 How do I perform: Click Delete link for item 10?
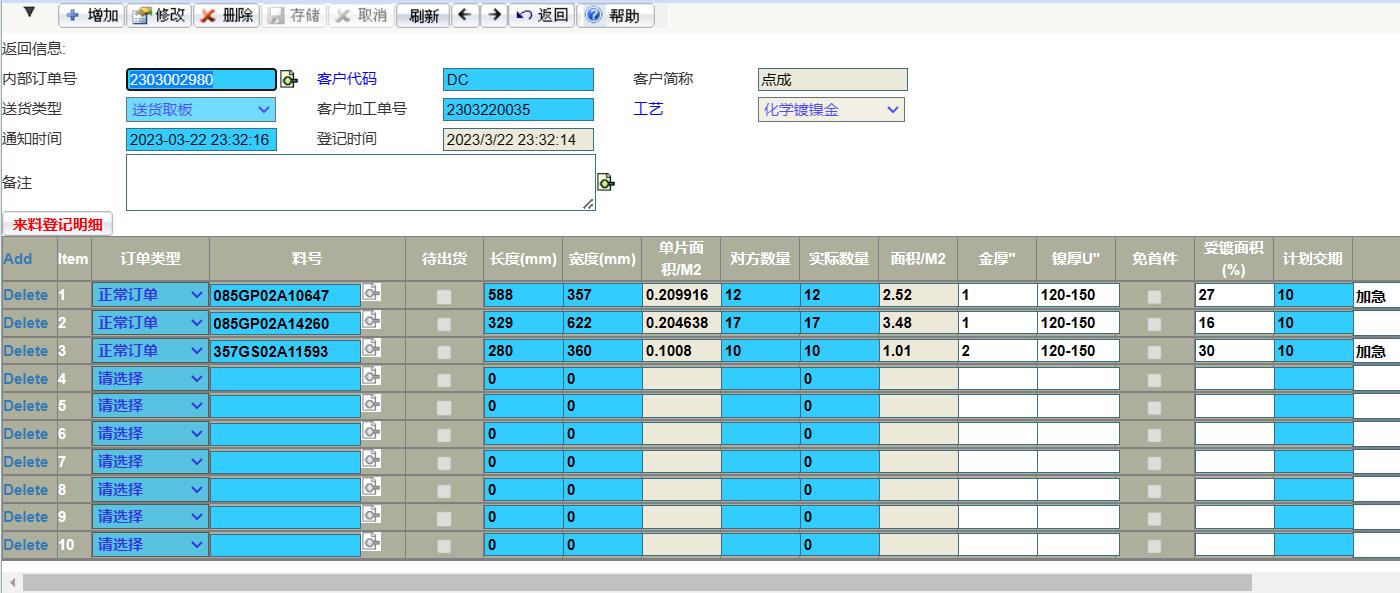[25, 545]
